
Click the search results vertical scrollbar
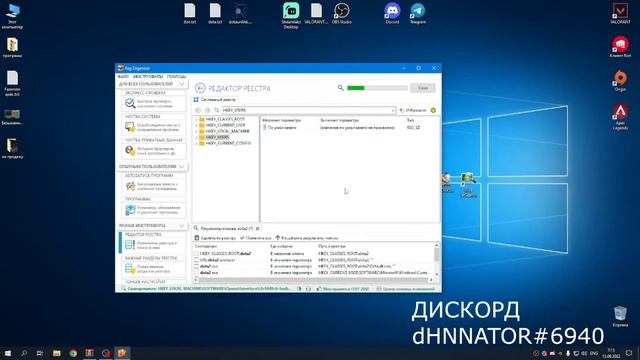click(436, 260)
